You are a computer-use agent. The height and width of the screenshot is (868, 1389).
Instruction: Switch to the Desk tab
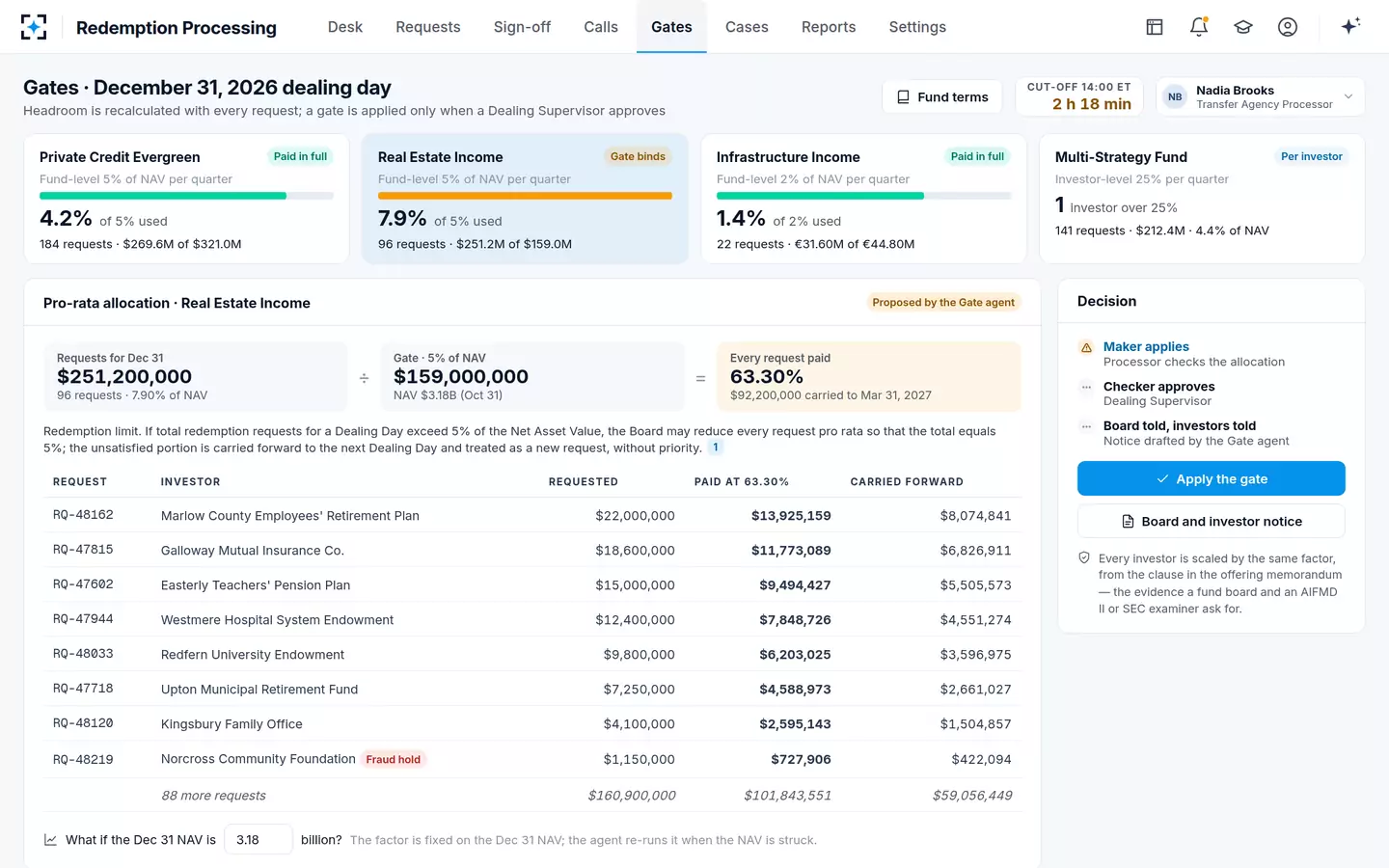tap(344, 27)
